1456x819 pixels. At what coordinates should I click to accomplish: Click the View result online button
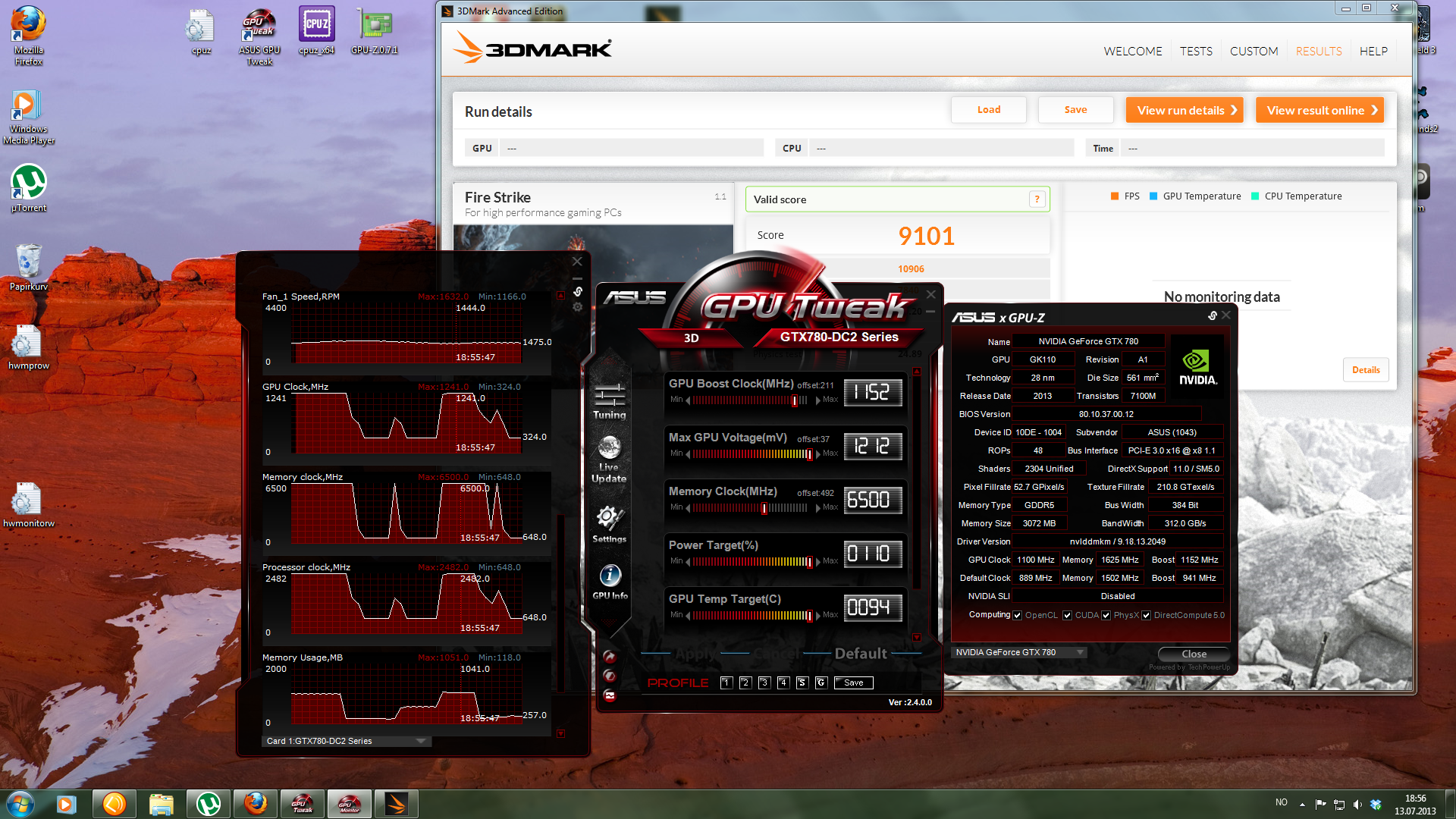[1319, 110]
